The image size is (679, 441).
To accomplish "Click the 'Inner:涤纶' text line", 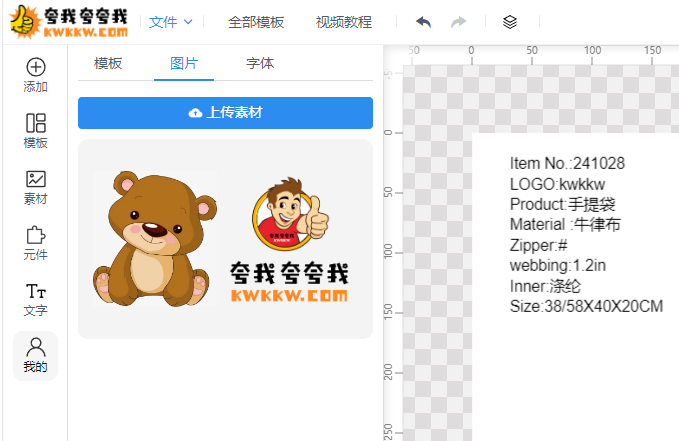I will [545, 286].
